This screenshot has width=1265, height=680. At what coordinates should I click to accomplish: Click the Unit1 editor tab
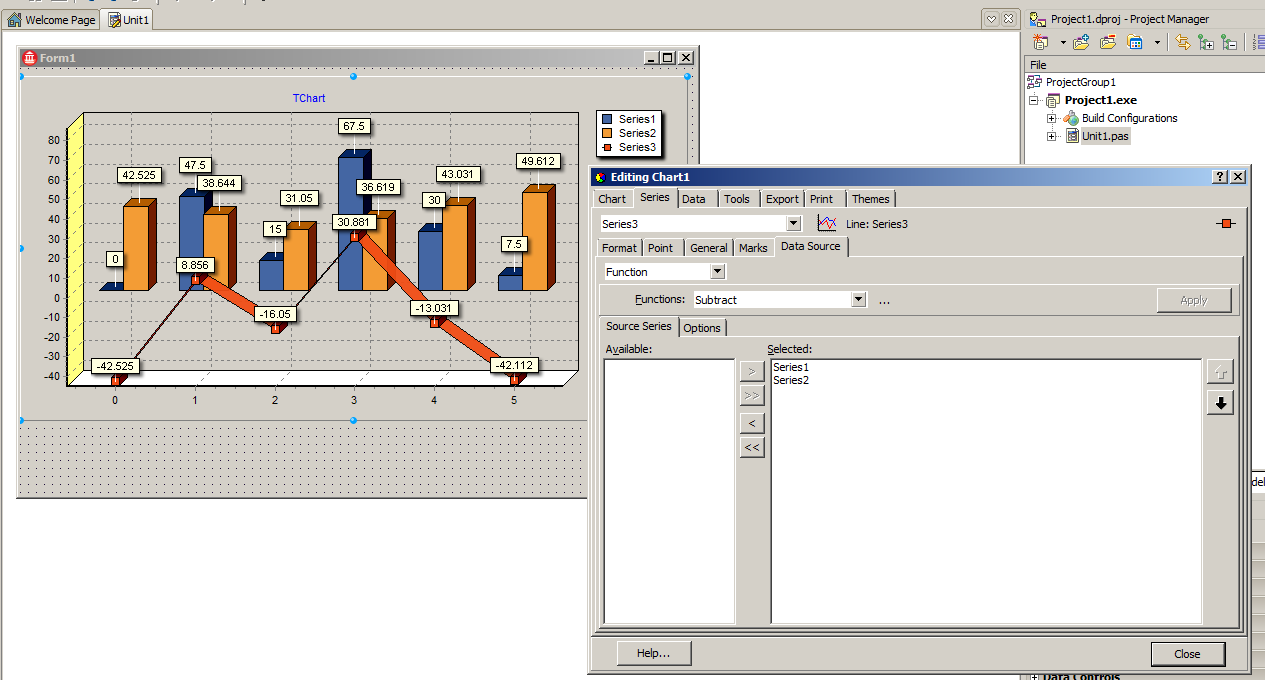[x=128, y=20]
